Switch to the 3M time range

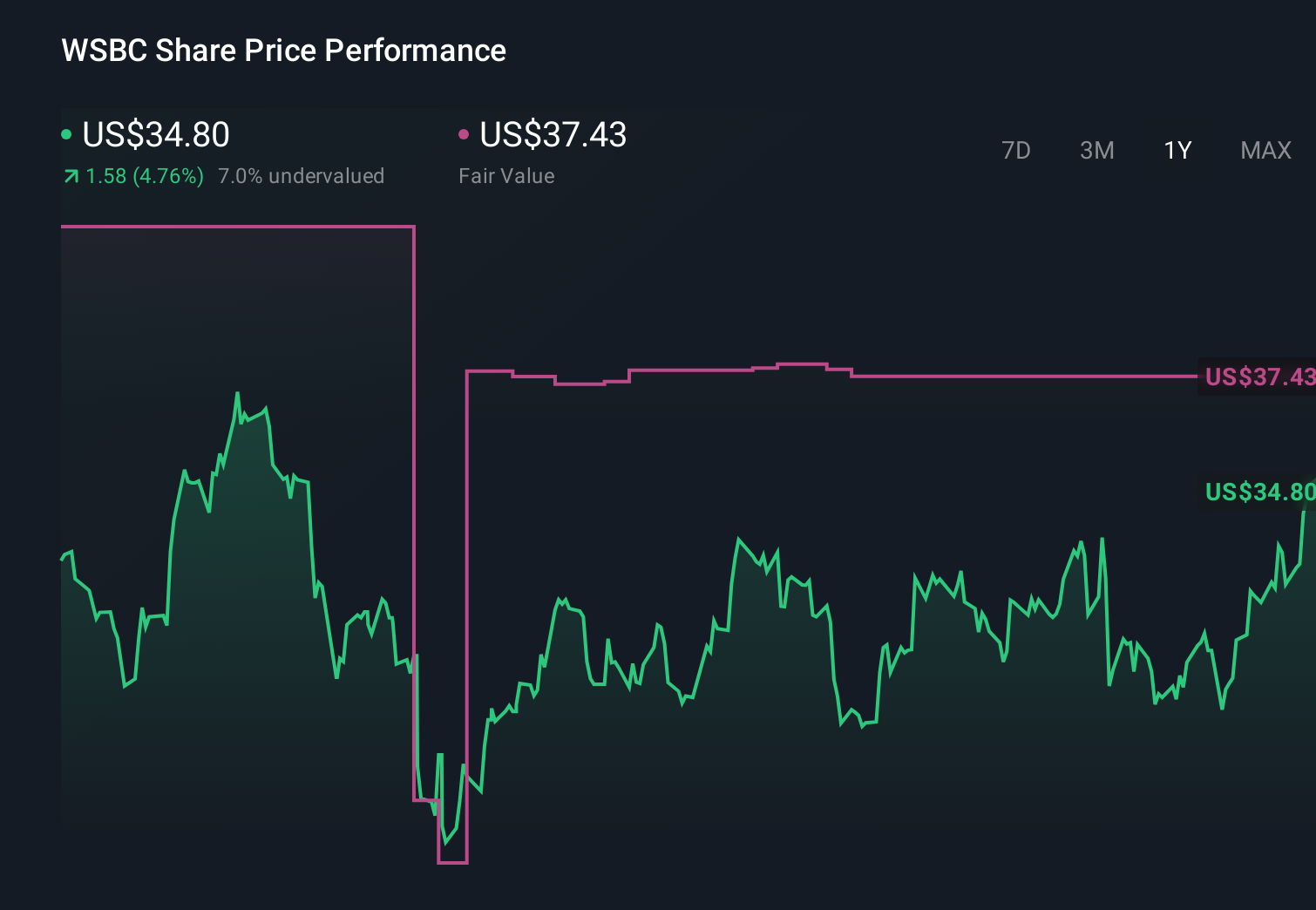coord(1096,150)
